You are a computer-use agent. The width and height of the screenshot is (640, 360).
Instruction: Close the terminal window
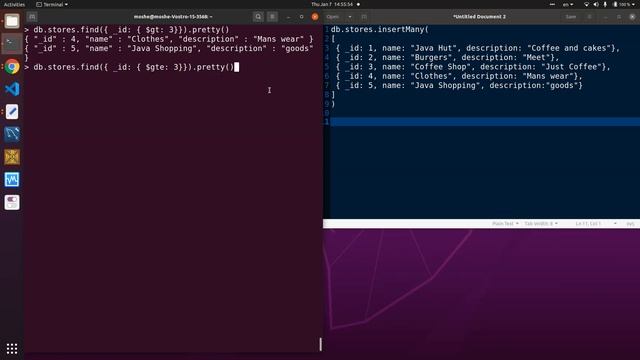point(315,17)
